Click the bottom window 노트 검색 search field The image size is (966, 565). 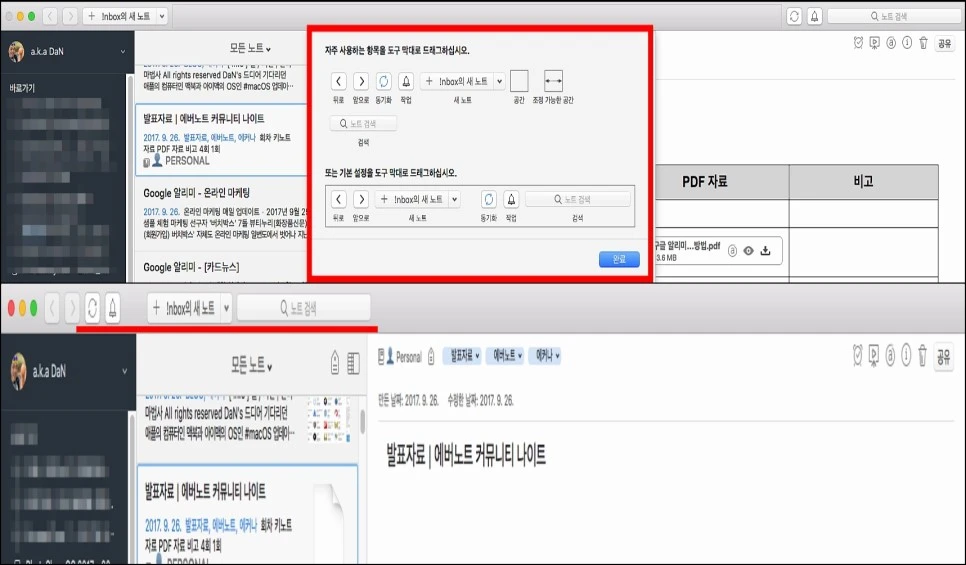[x=304, y=307]
